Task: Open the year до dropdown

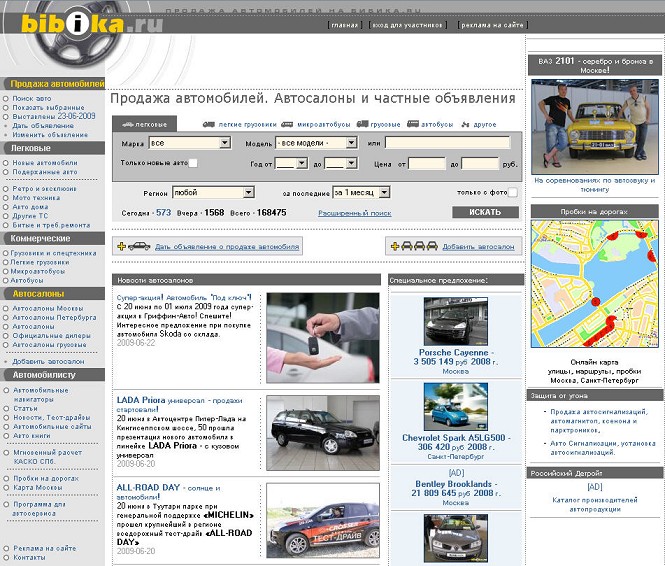Action: [341, 163]
